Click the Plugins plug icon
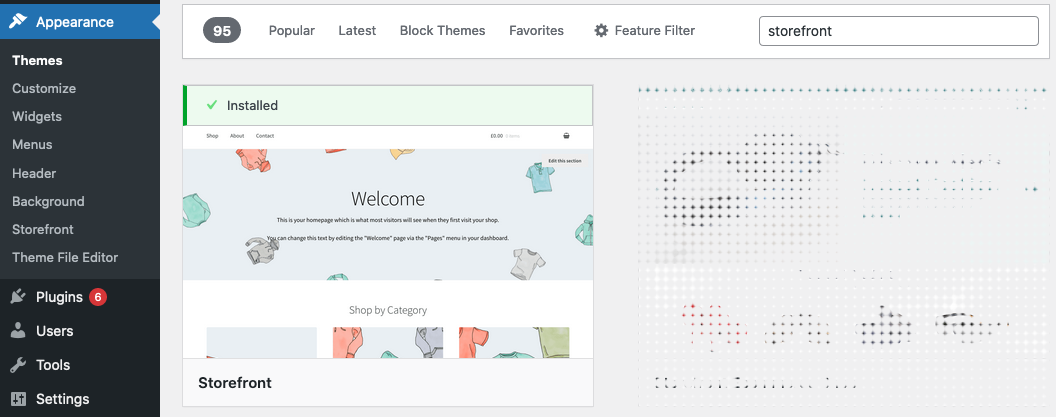 (18, 297)
